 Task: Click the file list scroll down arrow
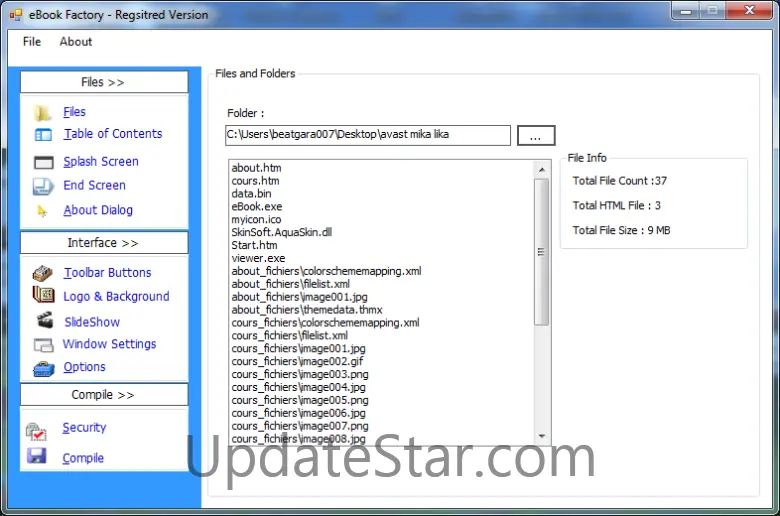click(x=542, y=436)
